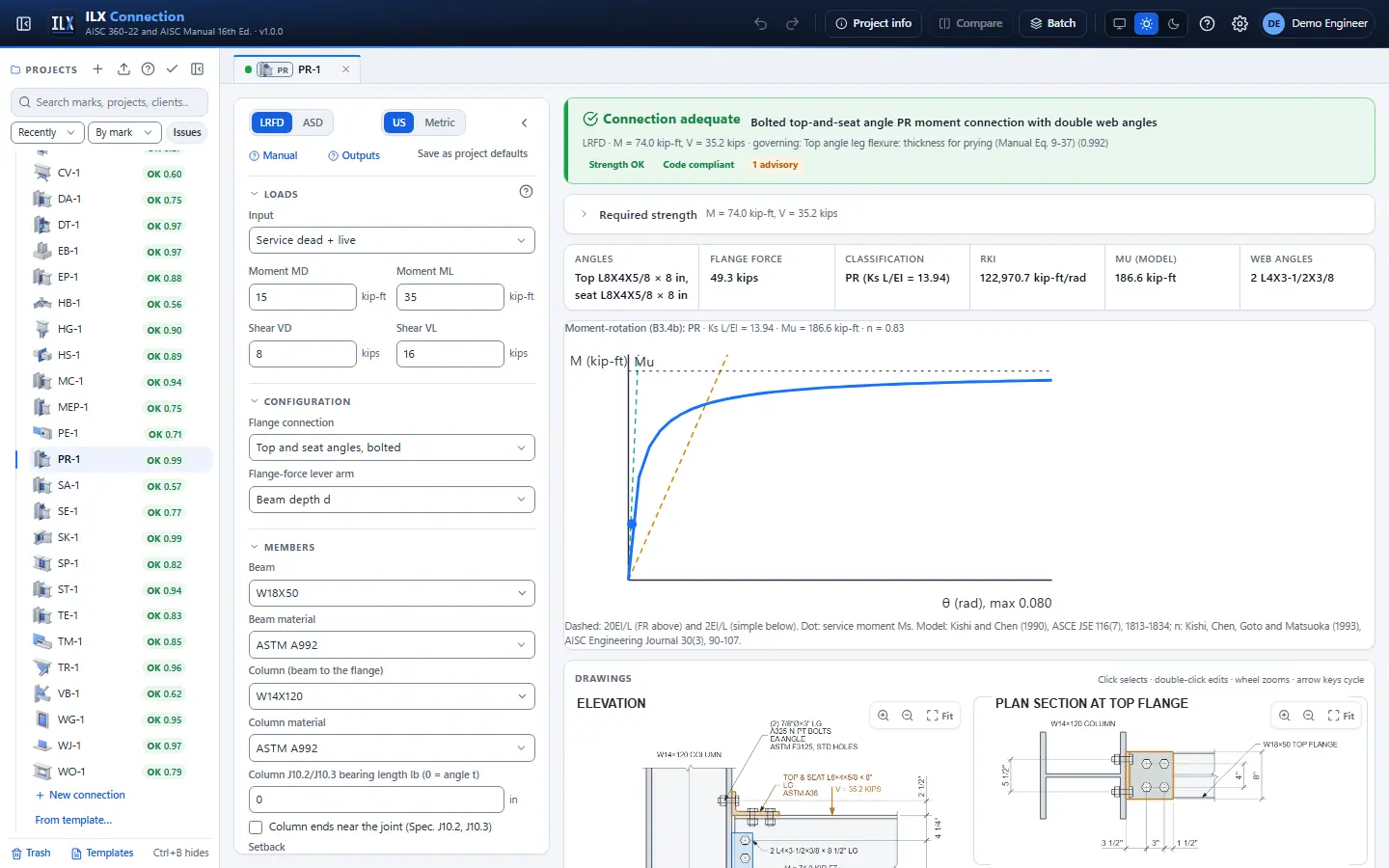Click the undo arrow in the top bar

(761, 23)
